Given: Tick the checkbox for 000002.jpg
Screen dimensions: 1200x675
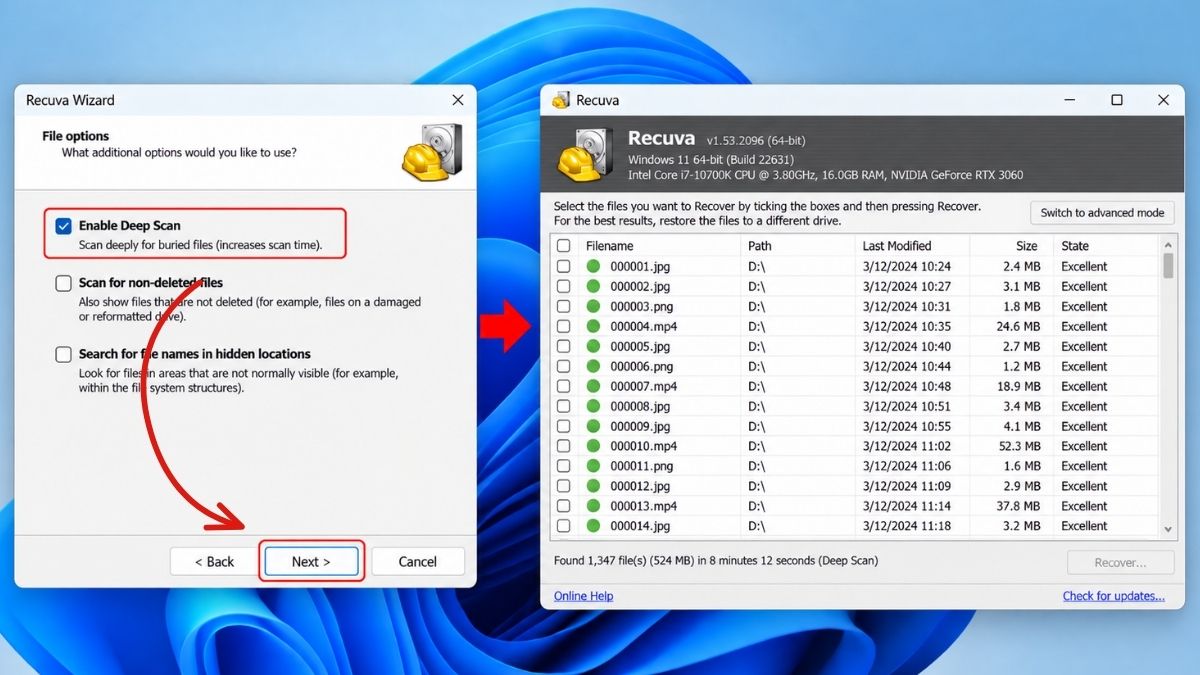Looking at the screenshot, I should pyautogui.click(x=564, y=286).
